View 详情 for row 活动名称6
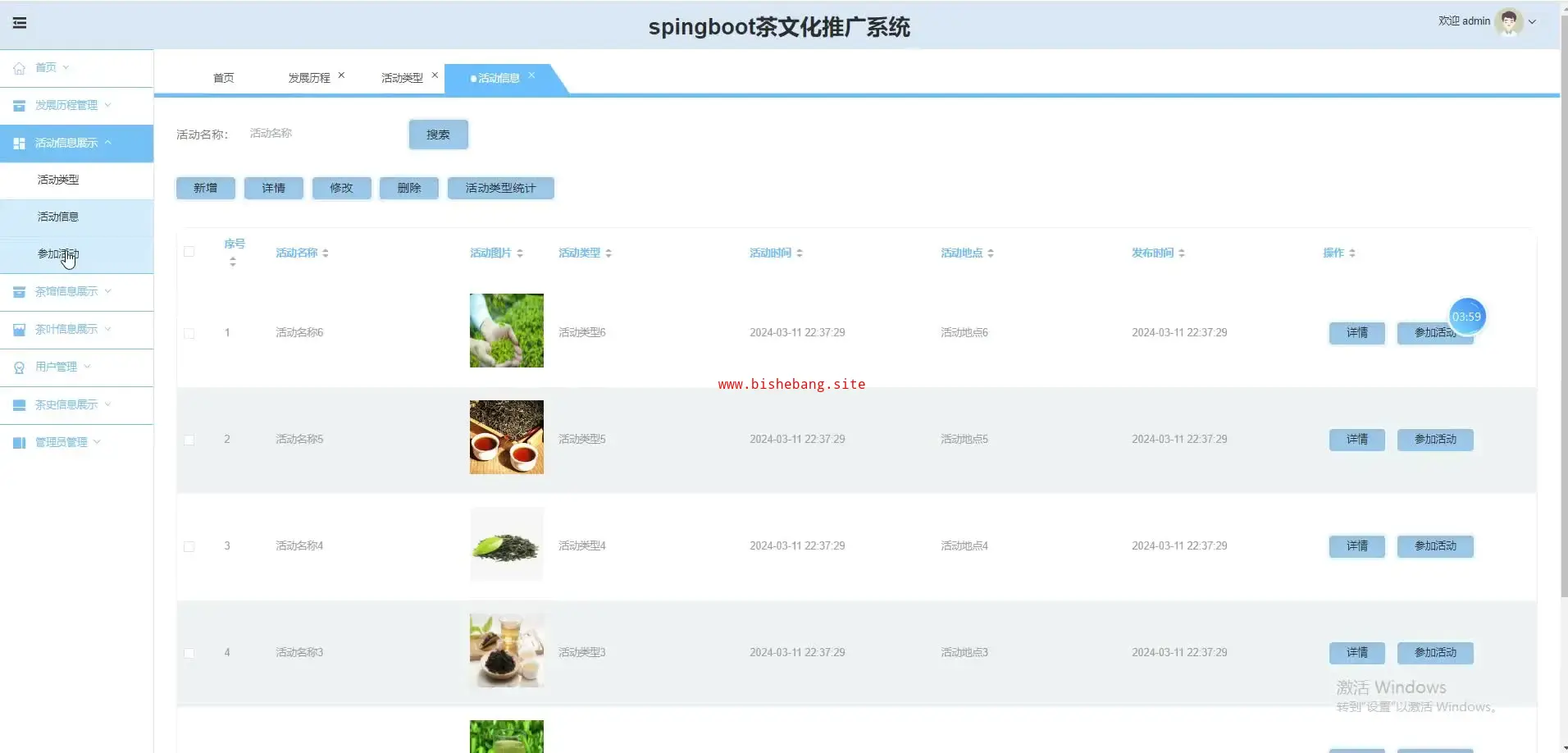 [1357, 333]
